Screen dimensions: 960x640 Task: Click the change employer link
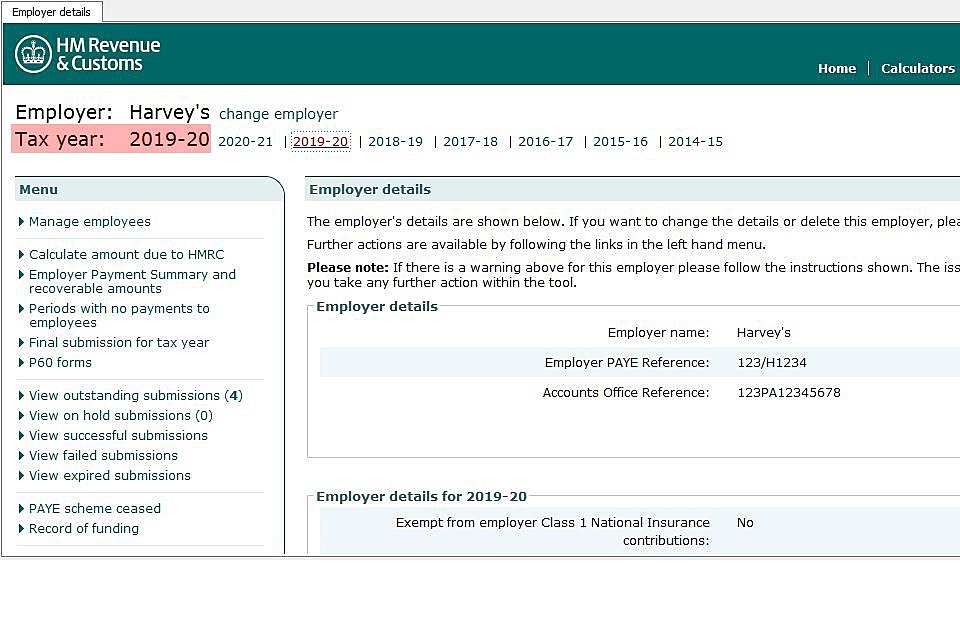click(x=278, y=114)
